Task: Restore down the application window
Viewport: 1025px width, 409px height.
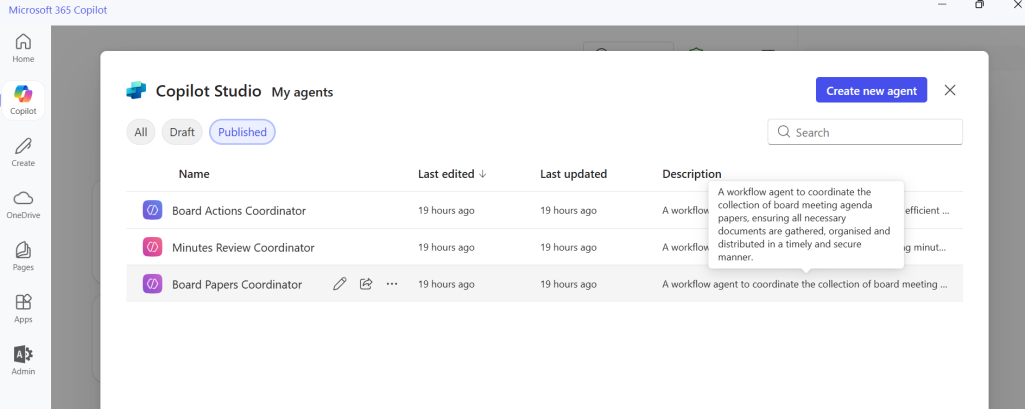Action: tap(979, 5)
